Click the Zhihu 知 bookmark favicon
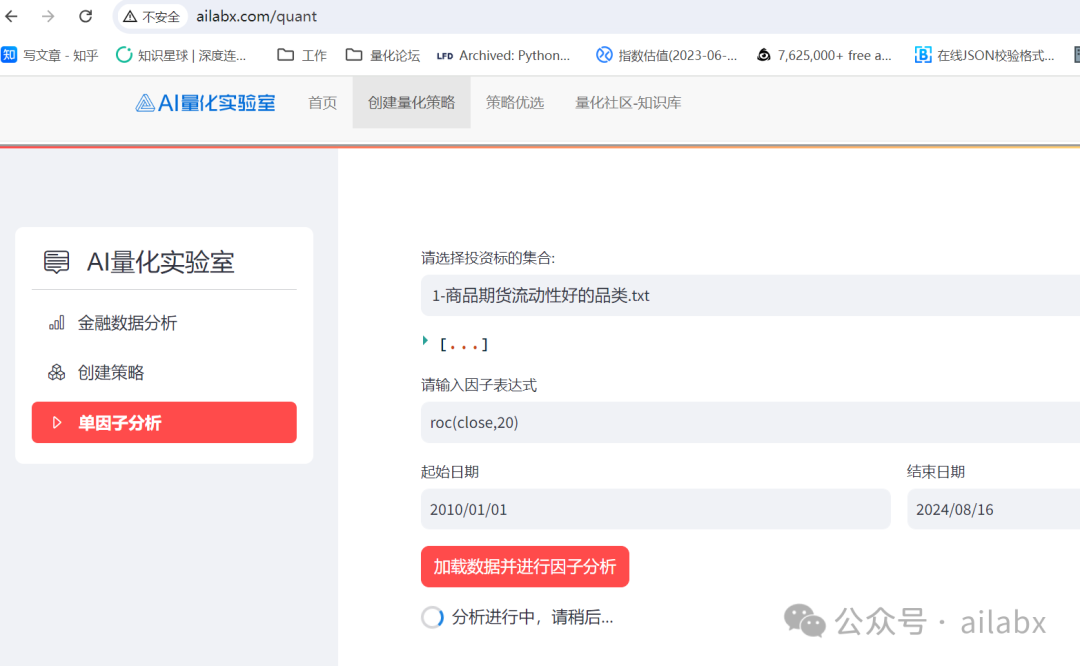1080x666 pixels. (x=11, y=55)
